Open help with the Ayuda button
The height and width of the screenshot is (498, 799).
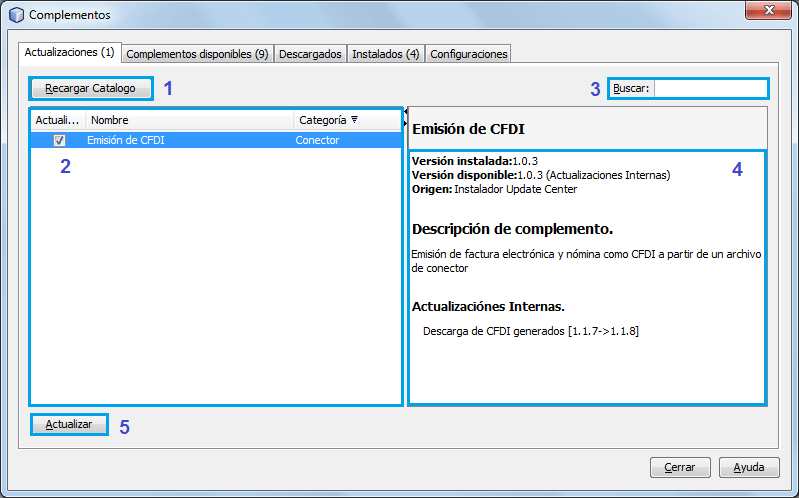pos(749,467)
